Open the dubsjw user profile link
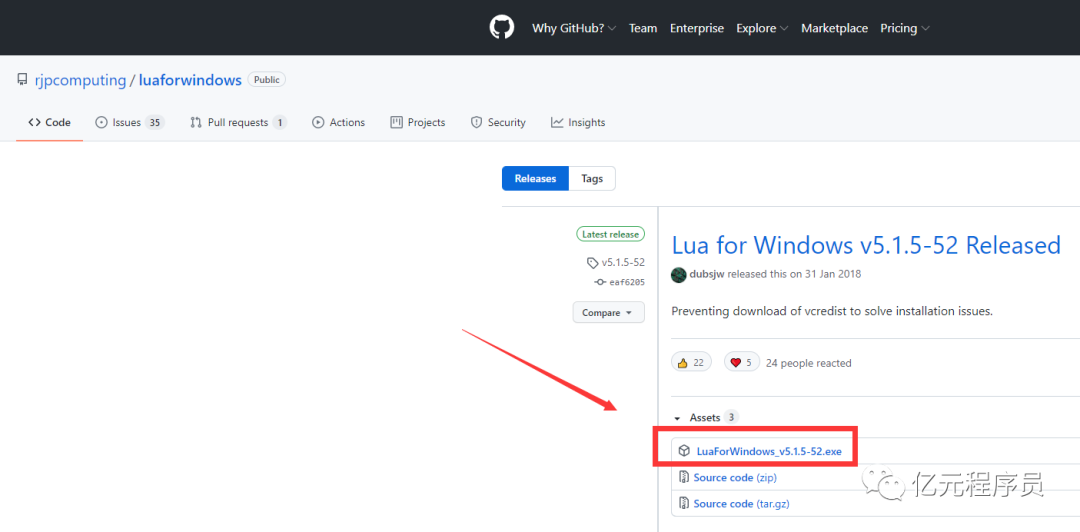The height and width of the screenshot is (532, 1080). [707, 274]
